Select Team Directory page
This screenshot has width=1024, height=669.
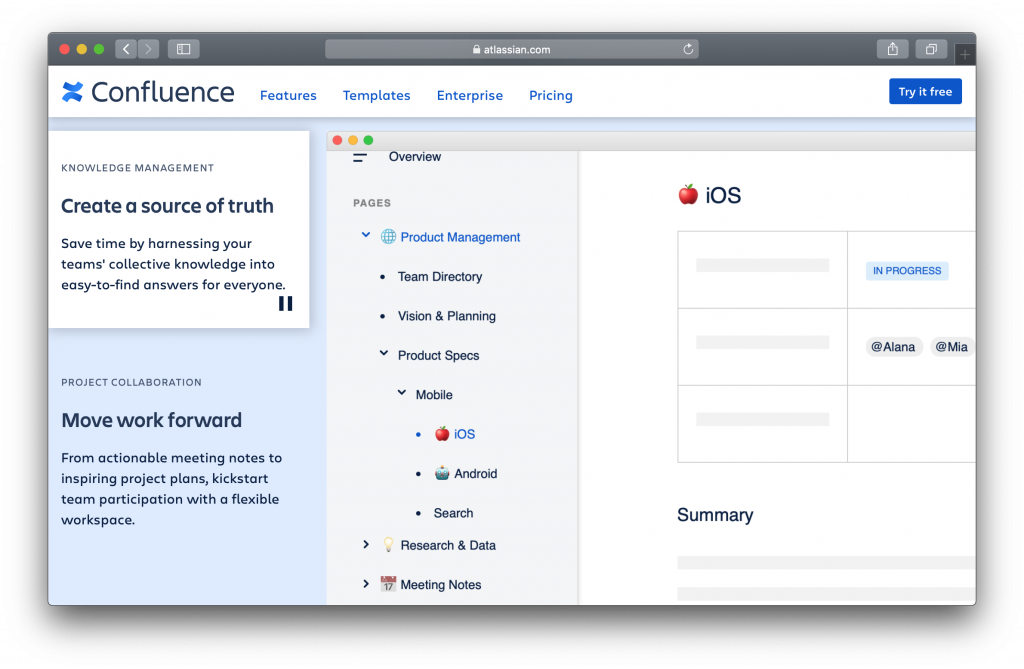pyautogui.click(x=440, y=276)
